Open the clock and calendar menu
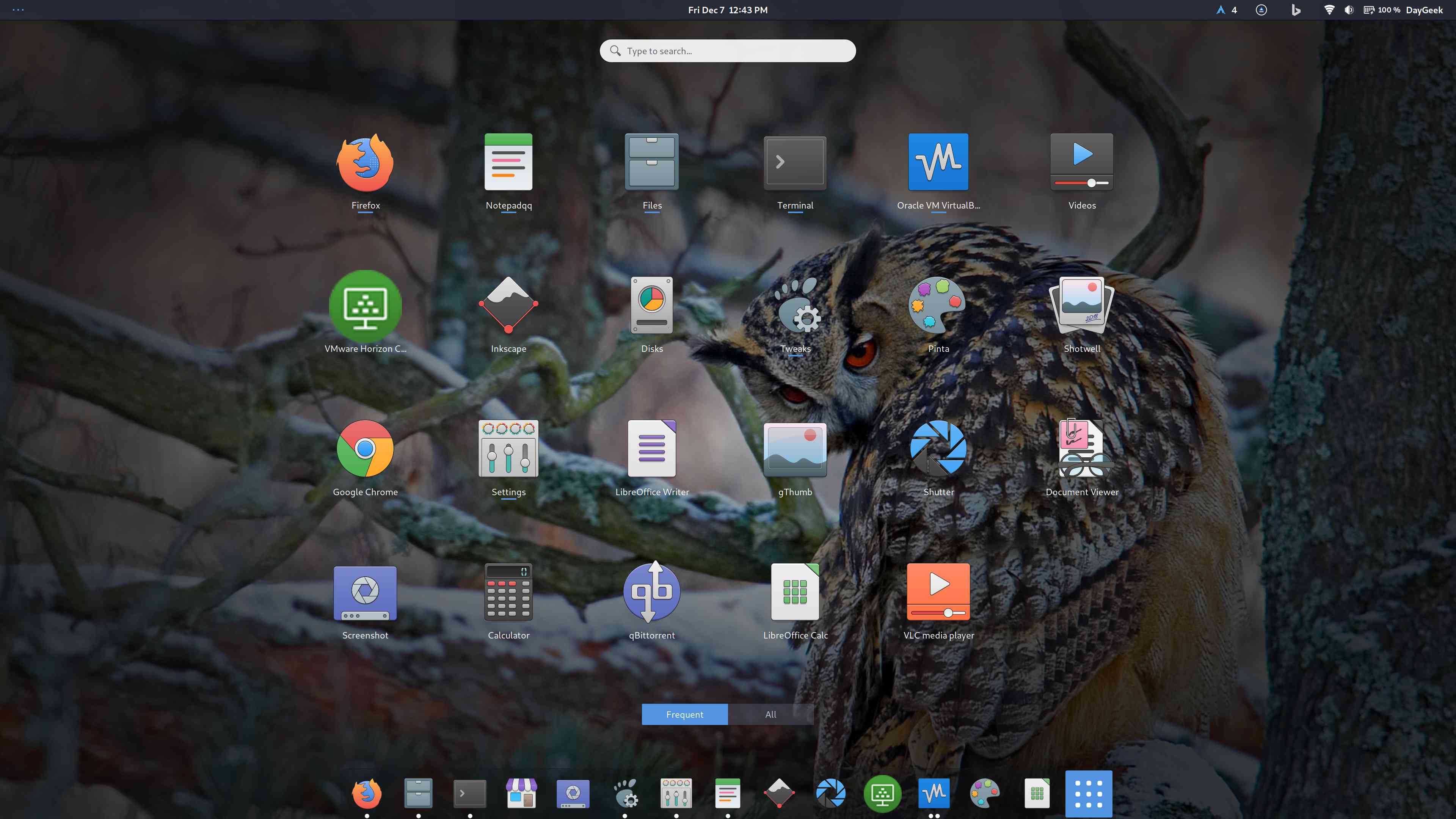The width and height of the screenshot is (1456, 819). click(x=728, y=9)
